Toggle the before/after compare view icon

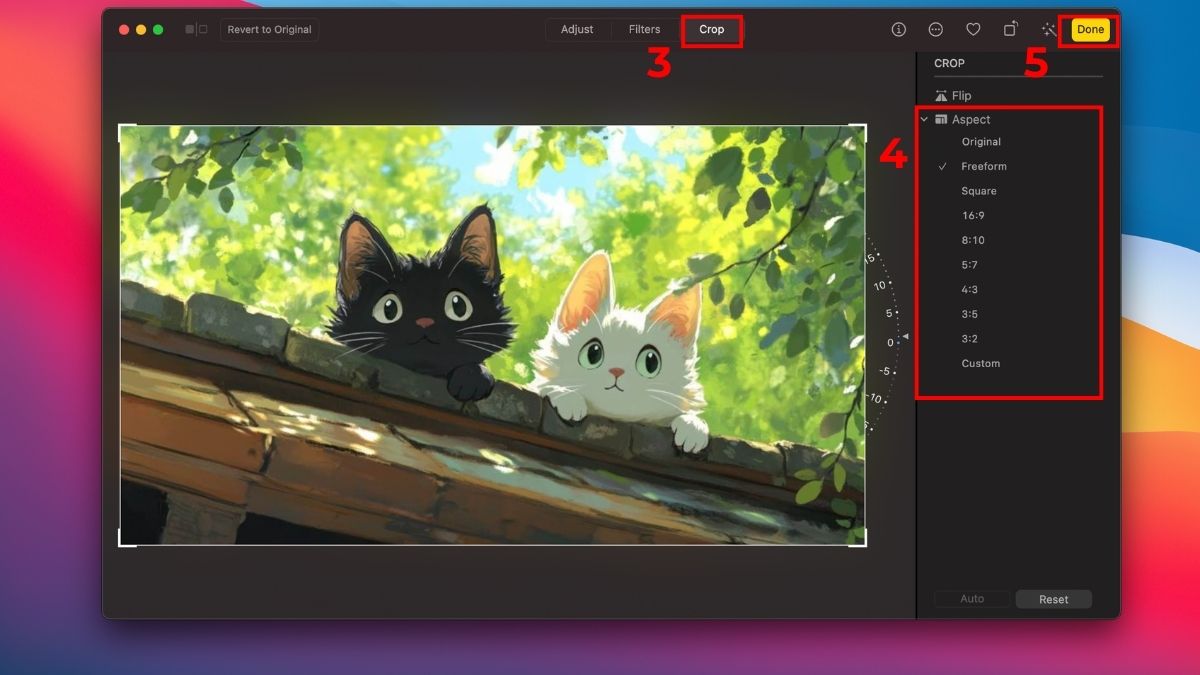196,30
